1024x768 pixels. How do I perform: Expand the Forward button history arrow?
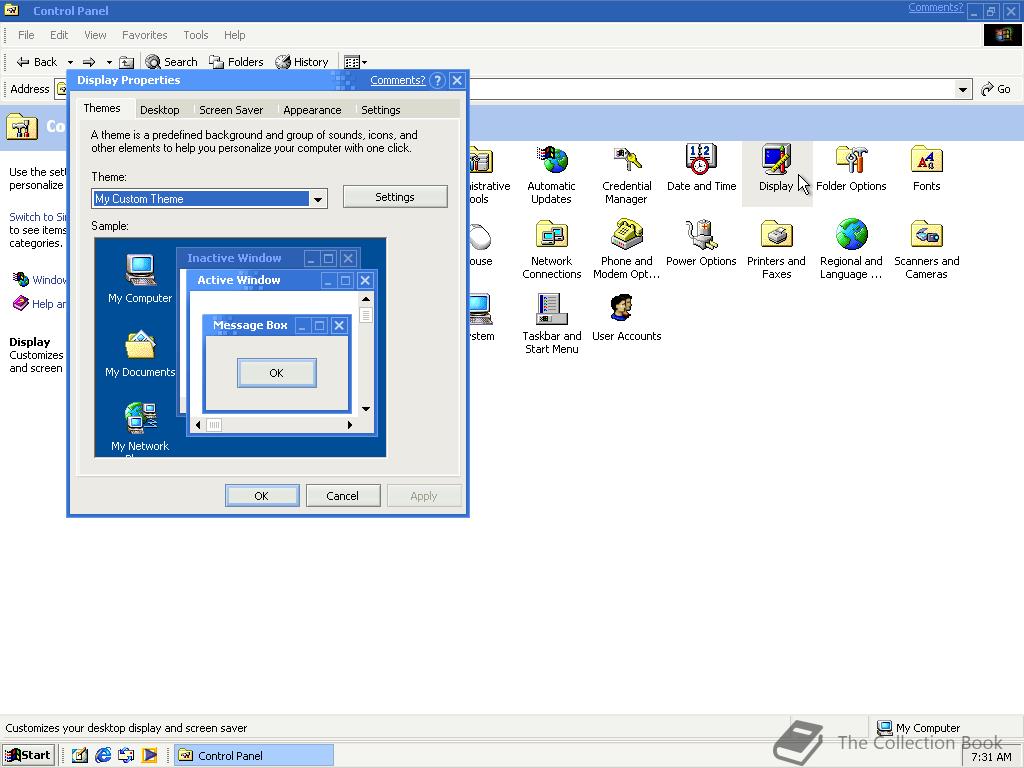click(109, 63)
